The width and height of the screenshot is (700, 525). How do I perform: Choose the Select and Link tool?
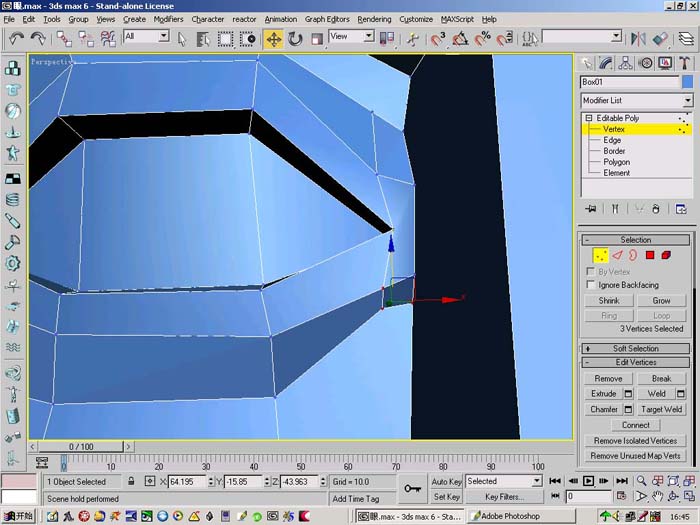point(64,39)
